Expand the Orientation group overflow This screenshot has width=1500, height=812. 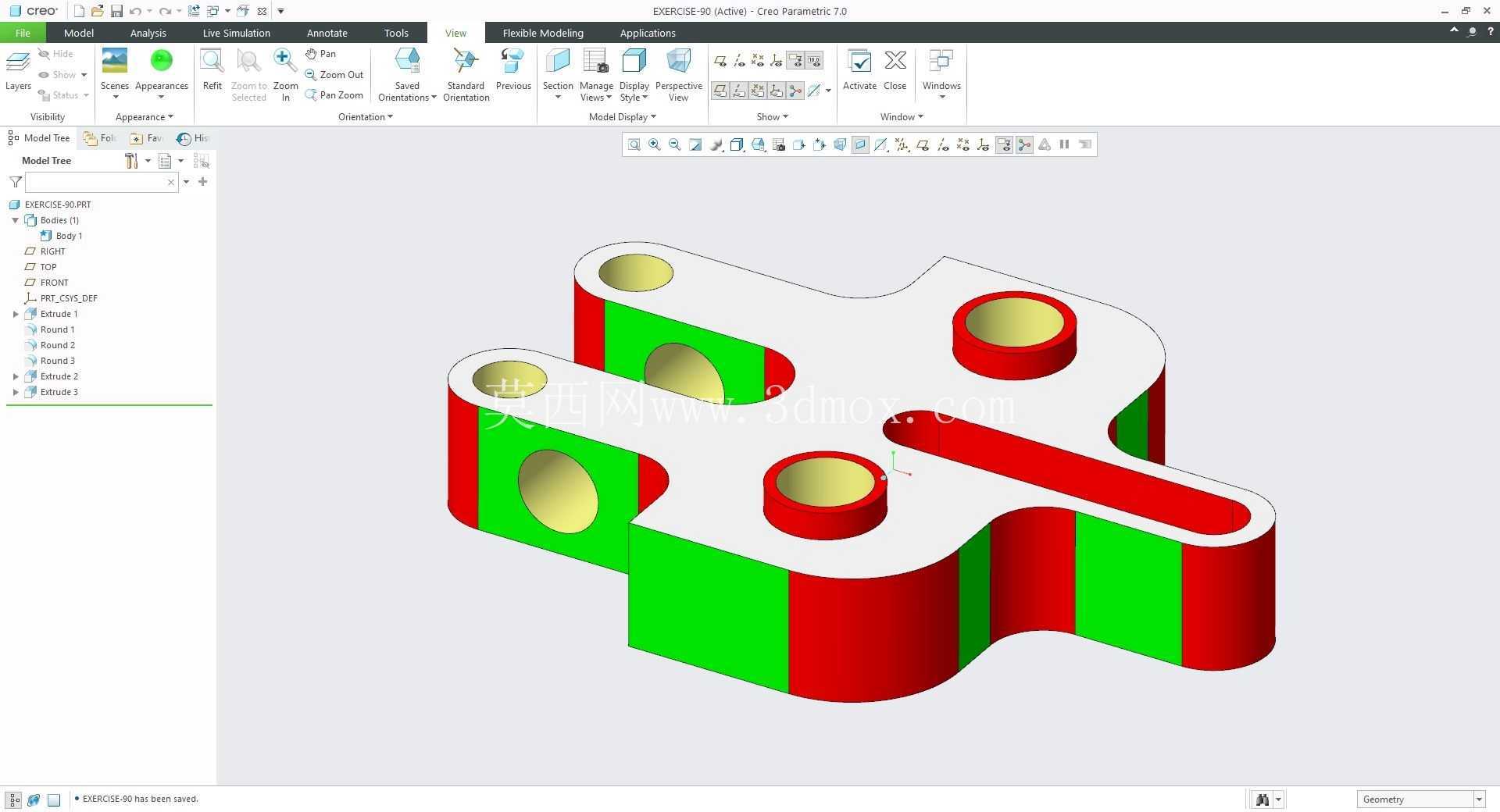(365, 117)
